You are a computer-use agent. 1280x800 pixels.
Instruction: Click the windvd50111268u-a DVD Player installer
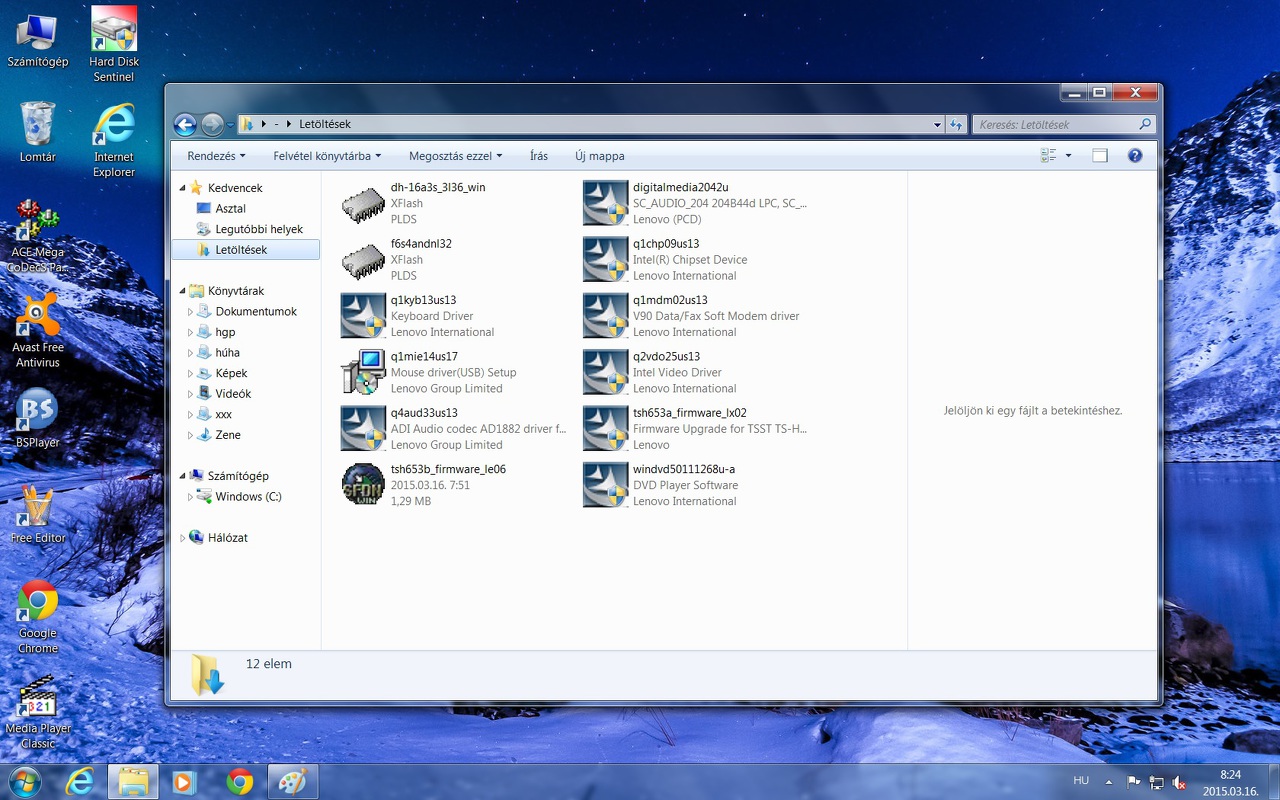click(x=605, y=485)
